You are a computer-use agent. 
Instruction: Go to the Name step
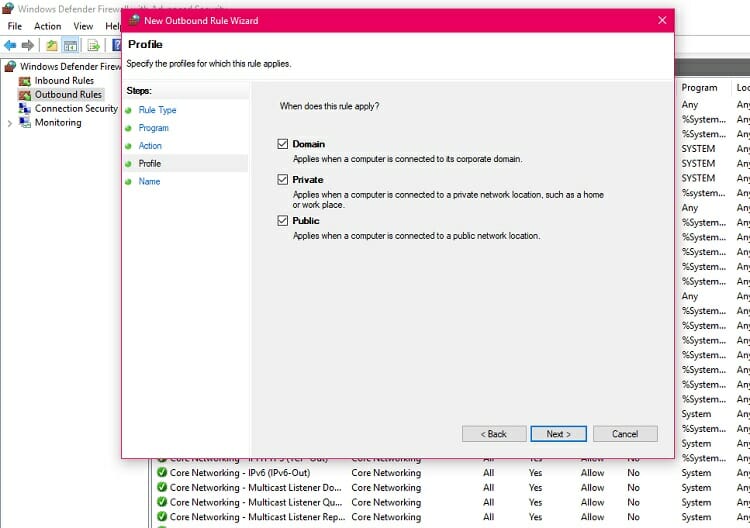pyautogui.click(x=149, y=181)
